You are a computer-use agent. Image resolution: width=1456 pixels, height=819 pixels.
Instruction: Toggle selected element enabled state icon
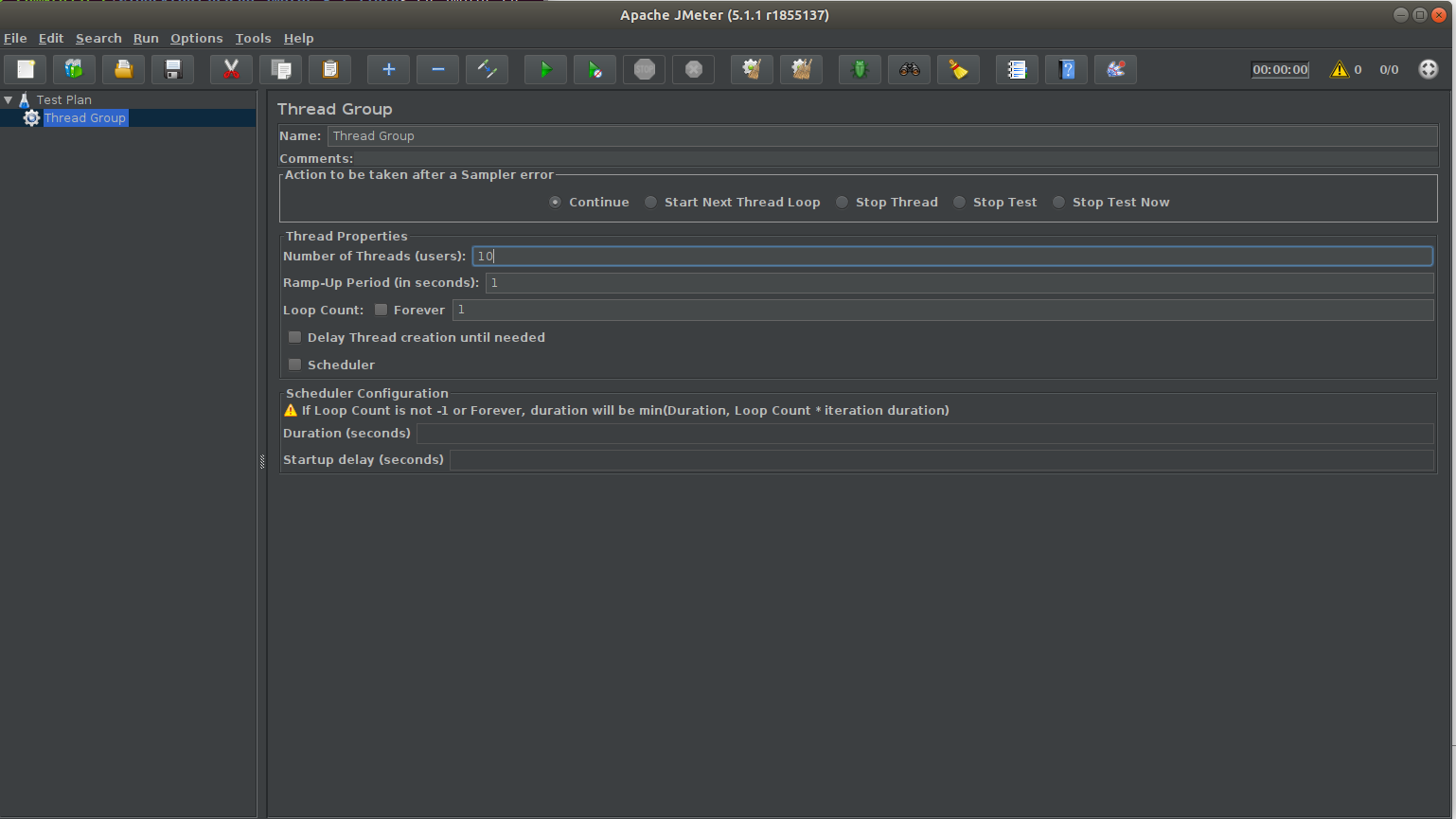click(487, 69)
